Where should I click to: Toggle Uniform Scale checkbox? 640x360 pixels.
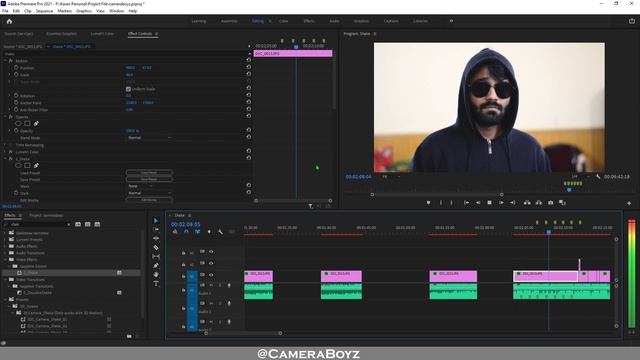point(128,89)
